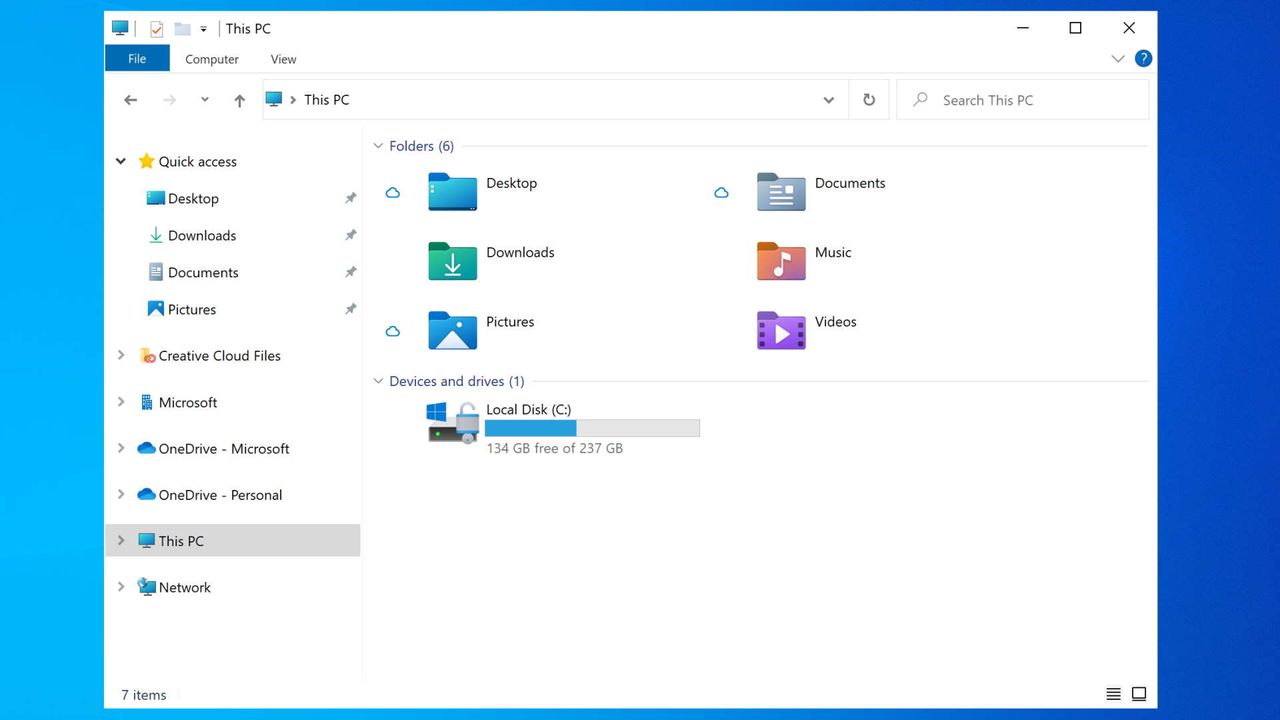Image resolution: width=1280 pixels, height=720 pixels.
Task: Collapse the Quick access tree node
Action: point(121,161)
